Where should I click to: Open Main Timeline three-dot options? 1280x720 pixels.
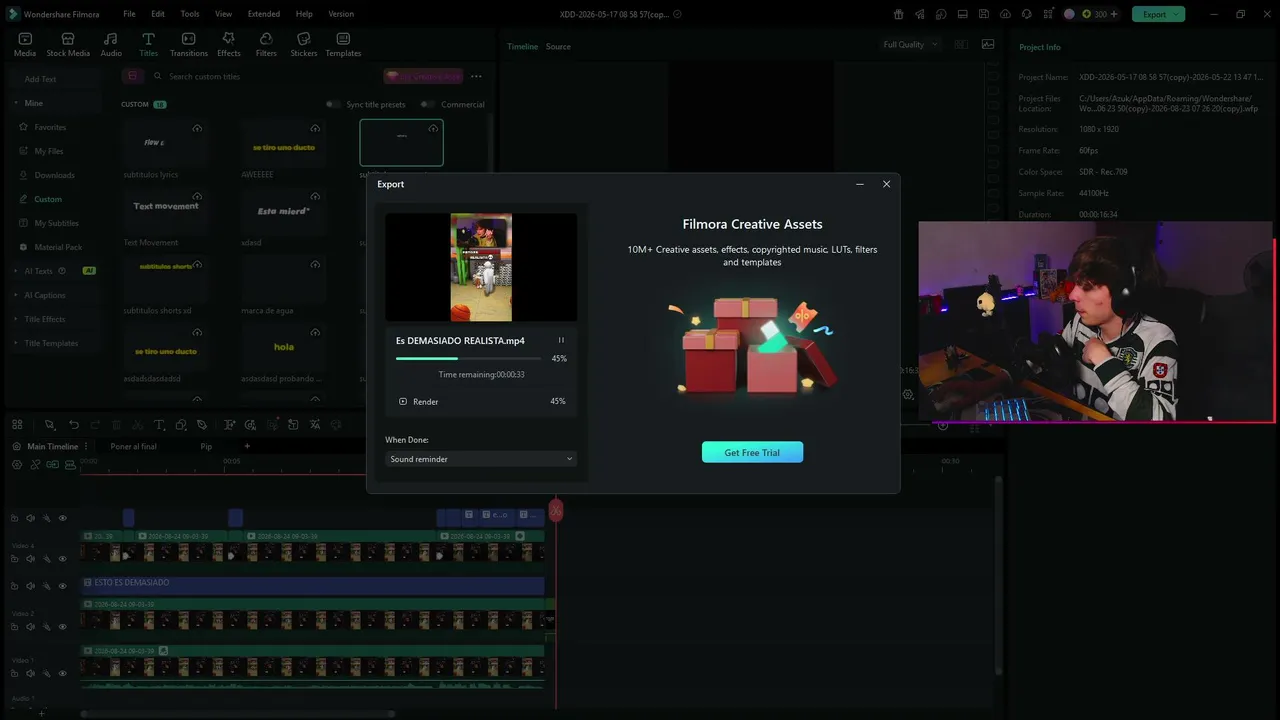87,446
